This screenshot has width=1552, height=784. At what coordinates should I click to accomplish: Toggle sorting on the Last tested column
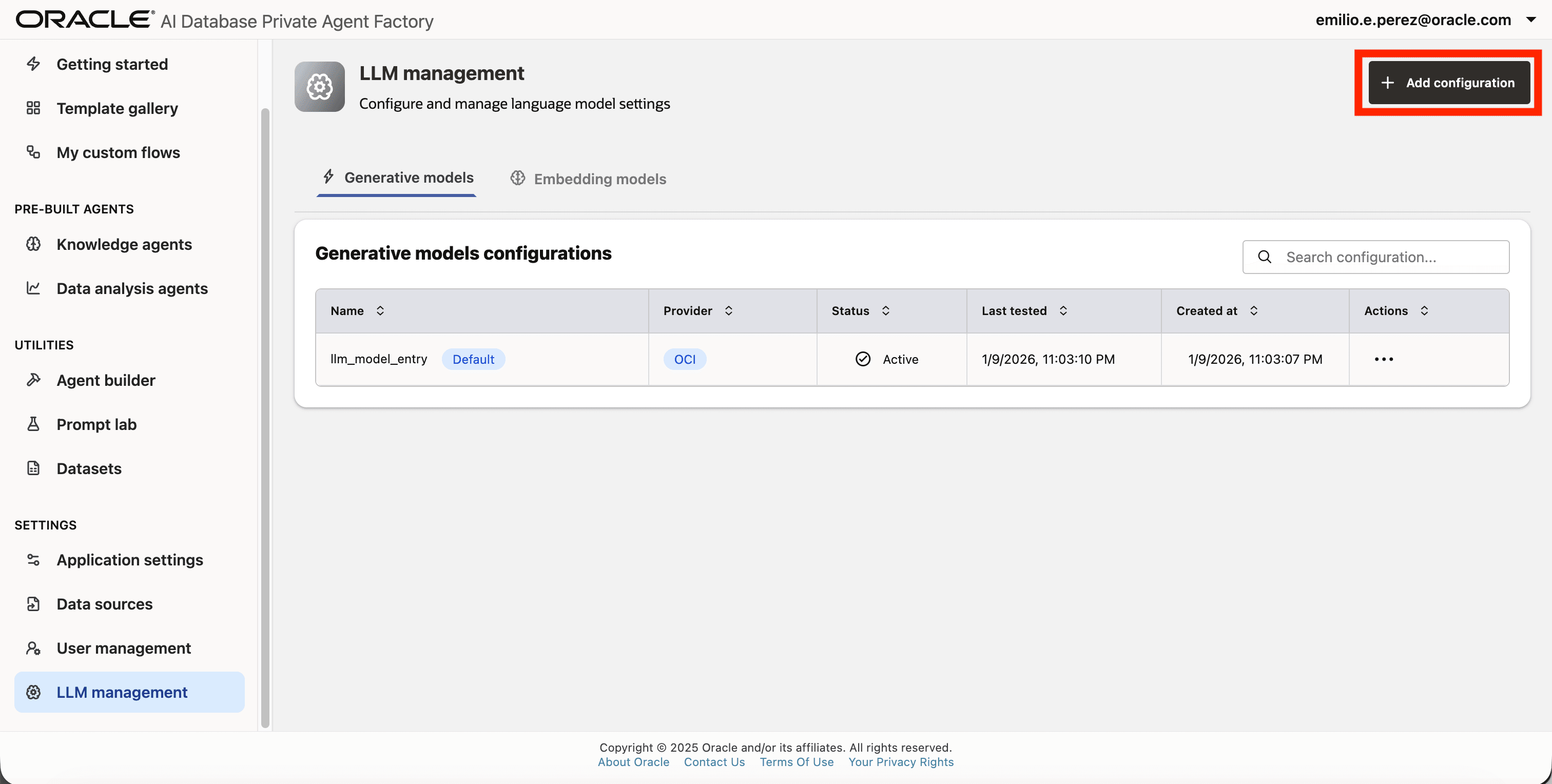click(1063, 311)
